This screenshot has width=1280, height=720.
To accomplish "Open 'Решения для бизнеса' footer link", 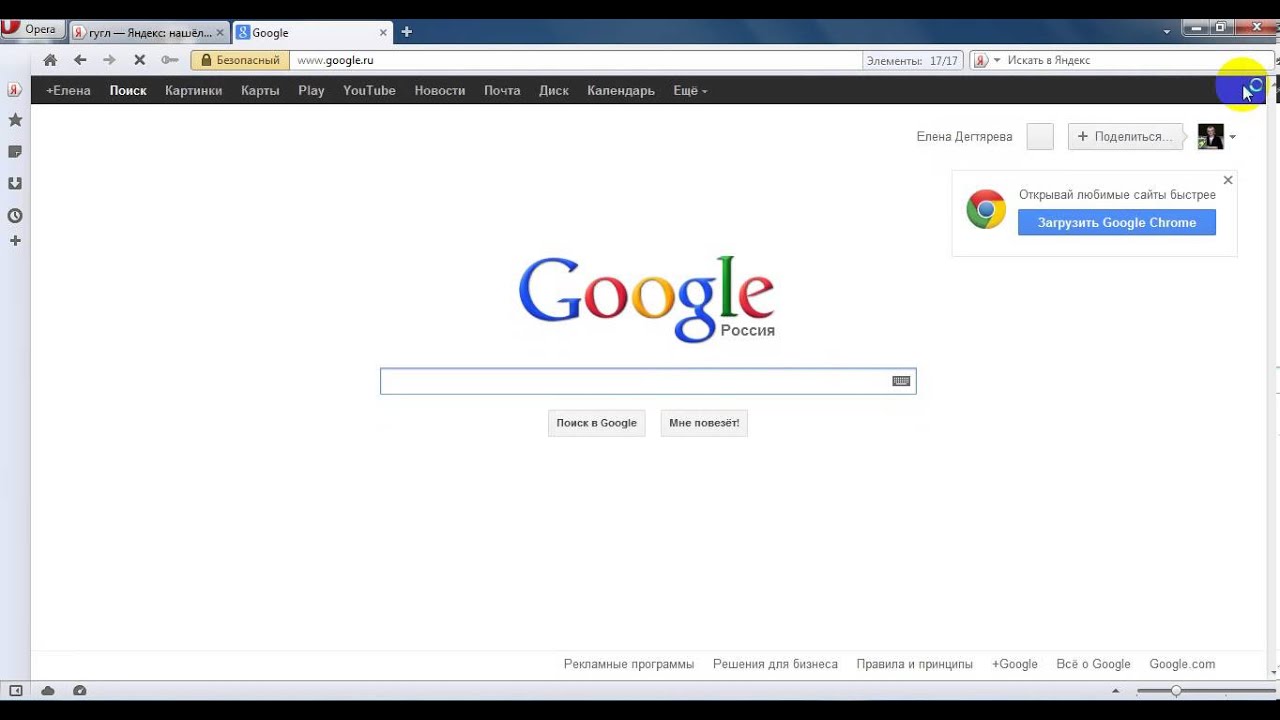I will (775, 664).
